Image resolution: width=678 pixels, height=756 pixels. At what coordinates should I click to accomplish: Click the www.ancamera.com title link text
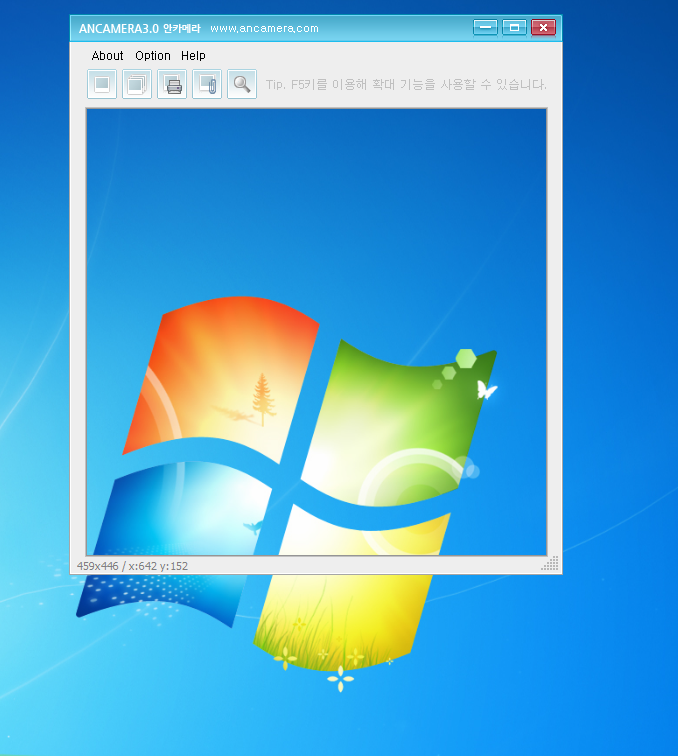264,28
